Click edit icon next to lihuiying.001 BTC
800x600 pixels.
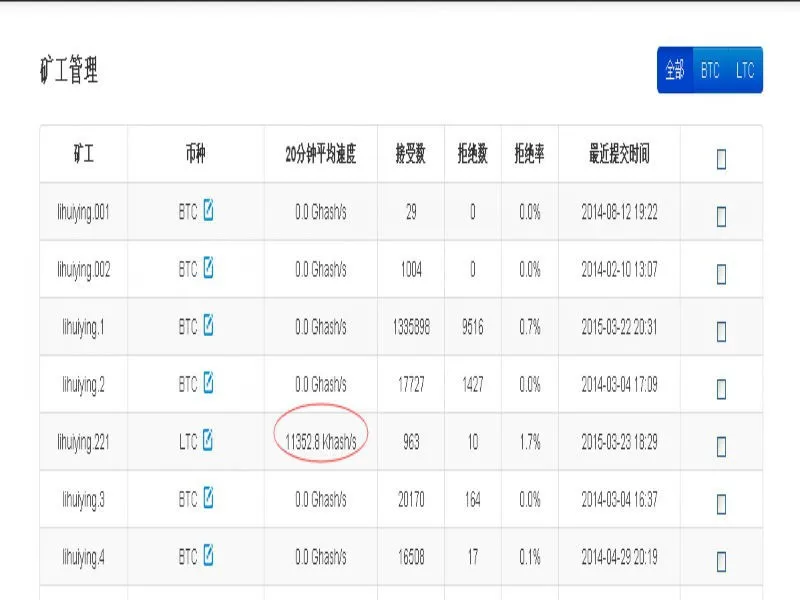(208, 210)
